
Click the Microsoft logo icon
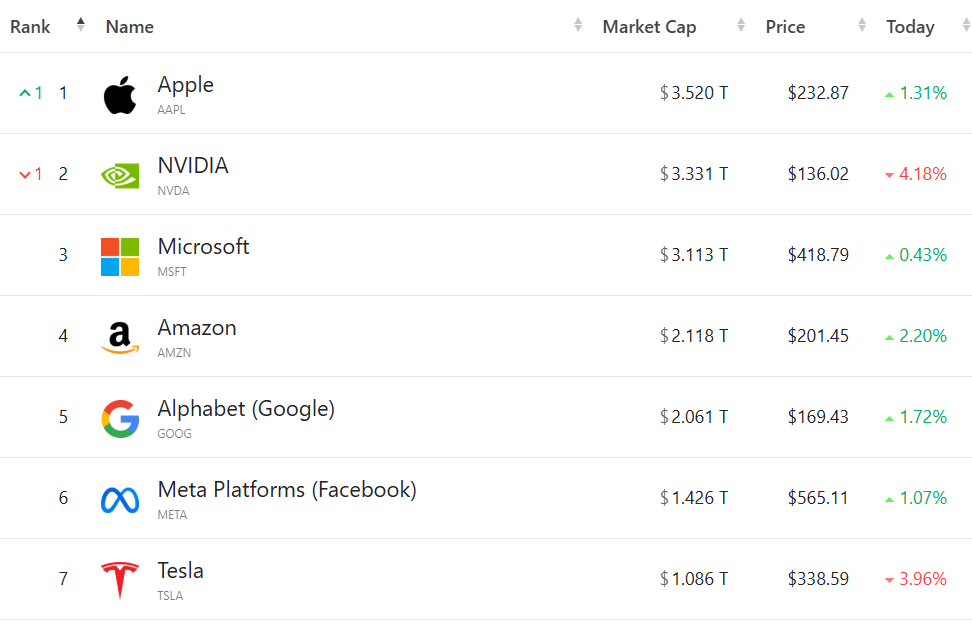tap(120, 257)
